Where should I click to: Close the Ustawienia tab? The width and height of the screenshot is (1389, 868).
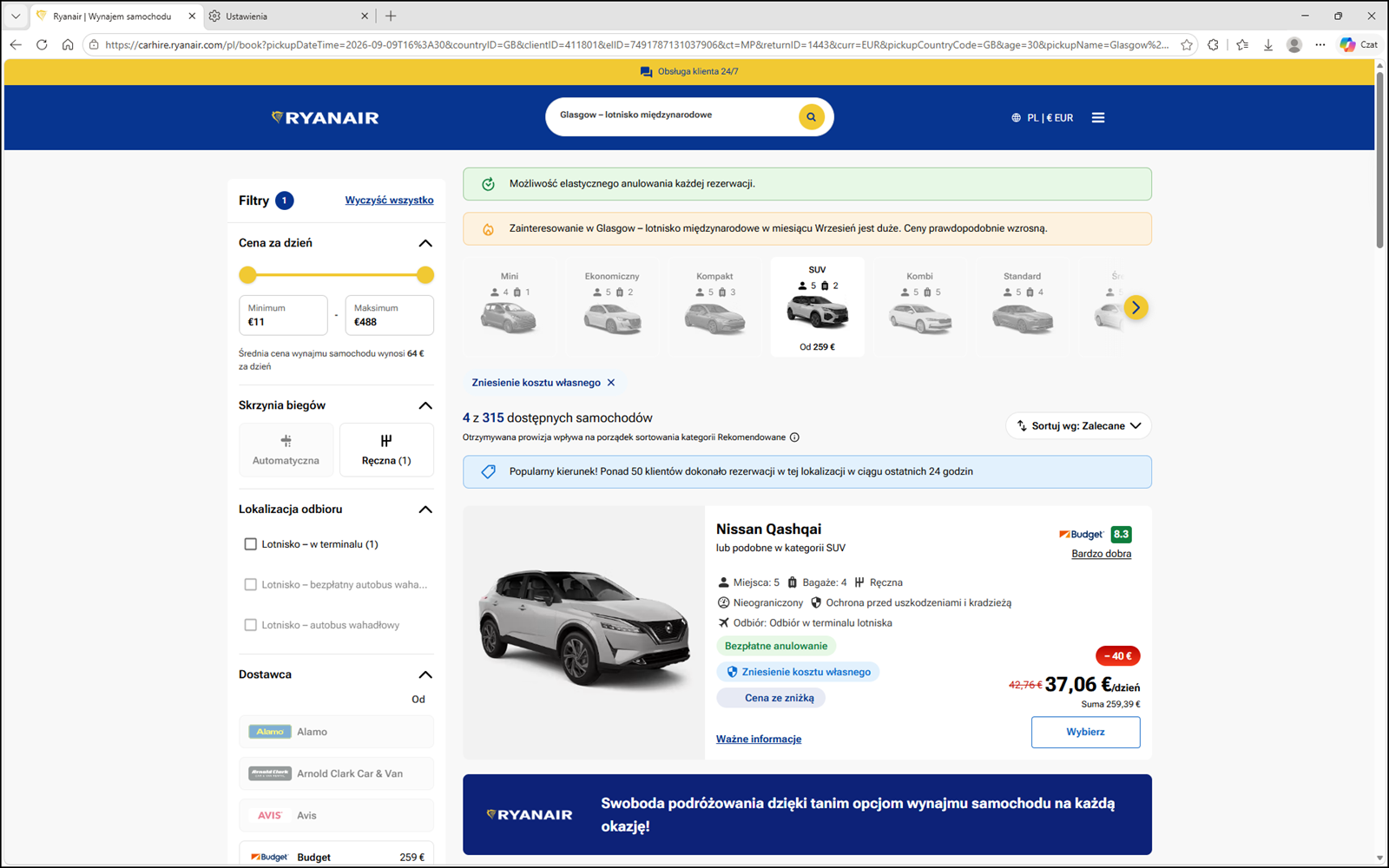(365, 16)
